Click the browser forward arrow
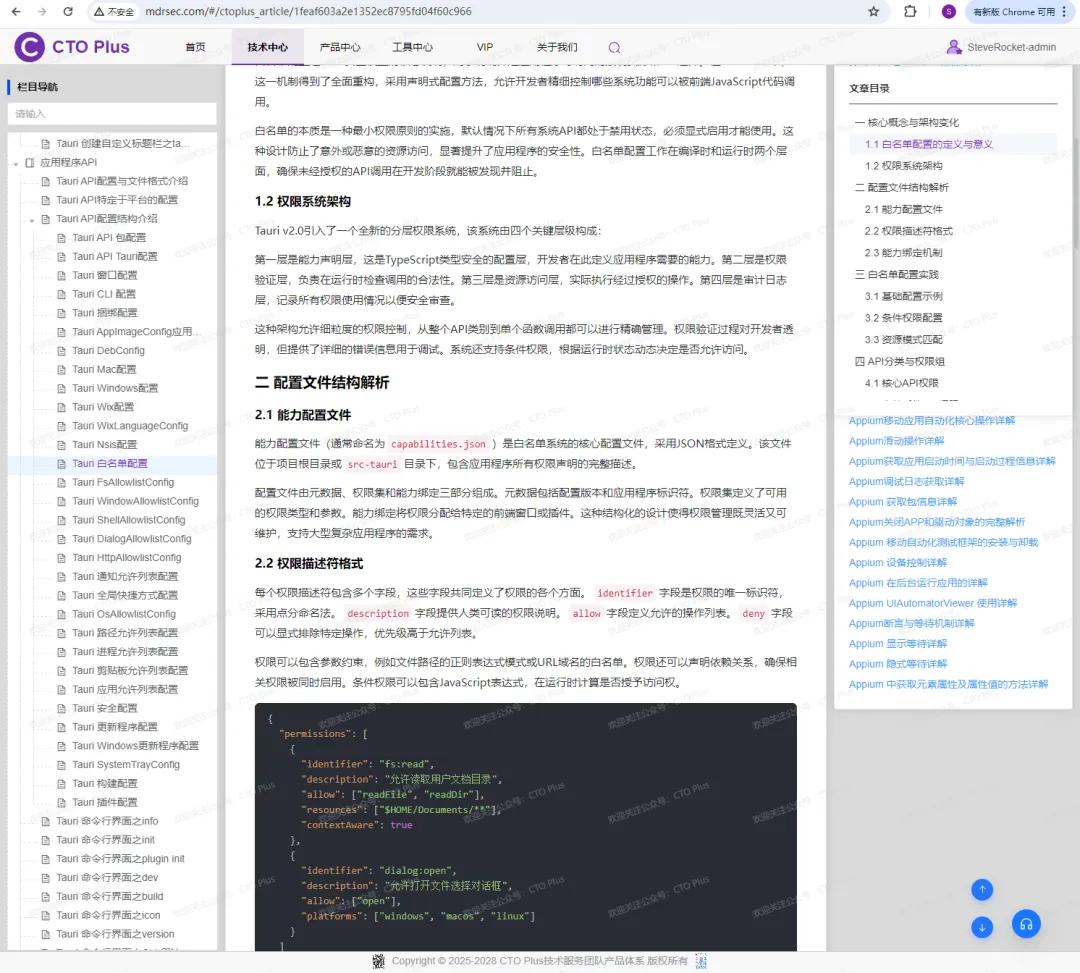The height and width of the screenshot is (973, 1080). [x=42, y=12]
